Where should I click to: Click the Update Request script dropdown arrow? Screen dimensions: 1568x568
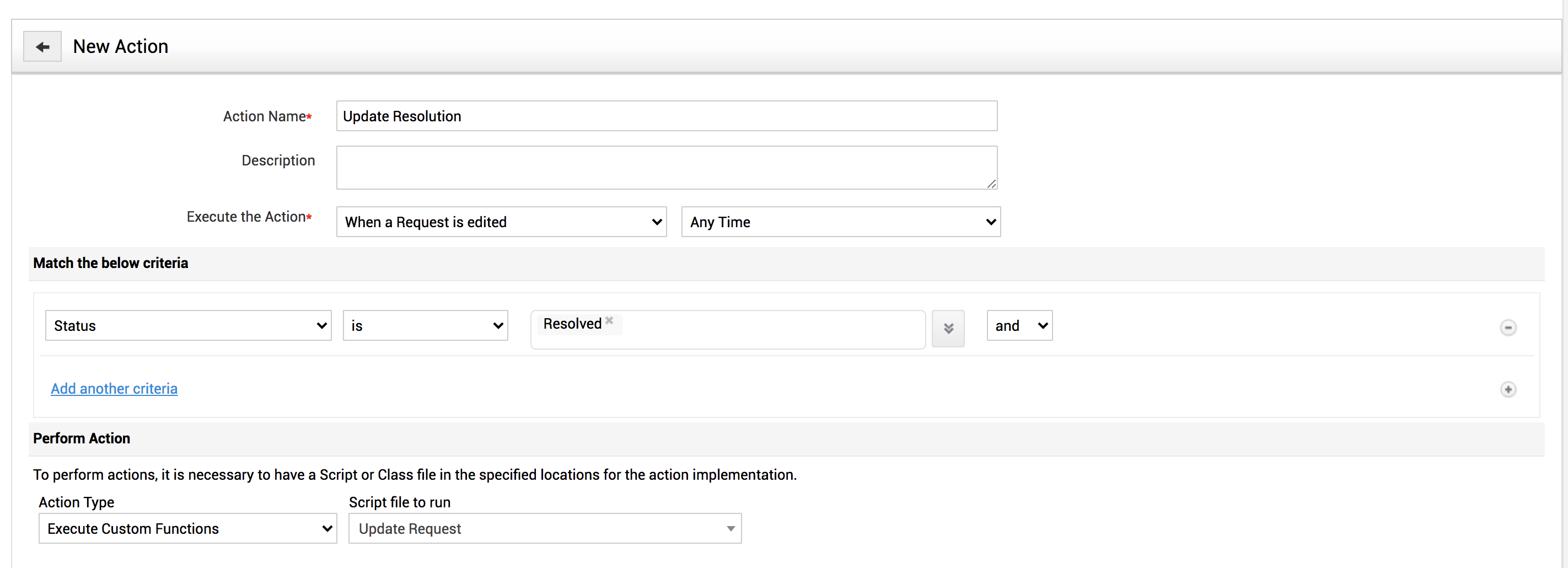(x=731, y=528)
